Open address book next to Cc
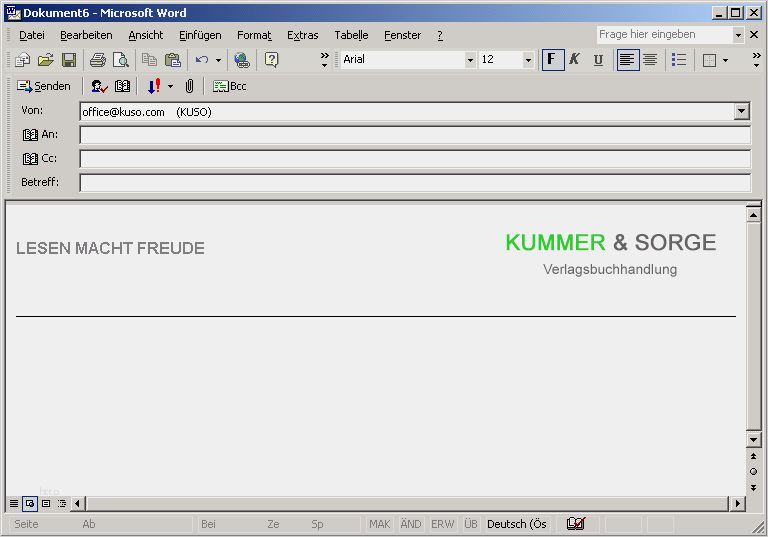This screenshot has height=537, width=768. click(x=30, y=159)
